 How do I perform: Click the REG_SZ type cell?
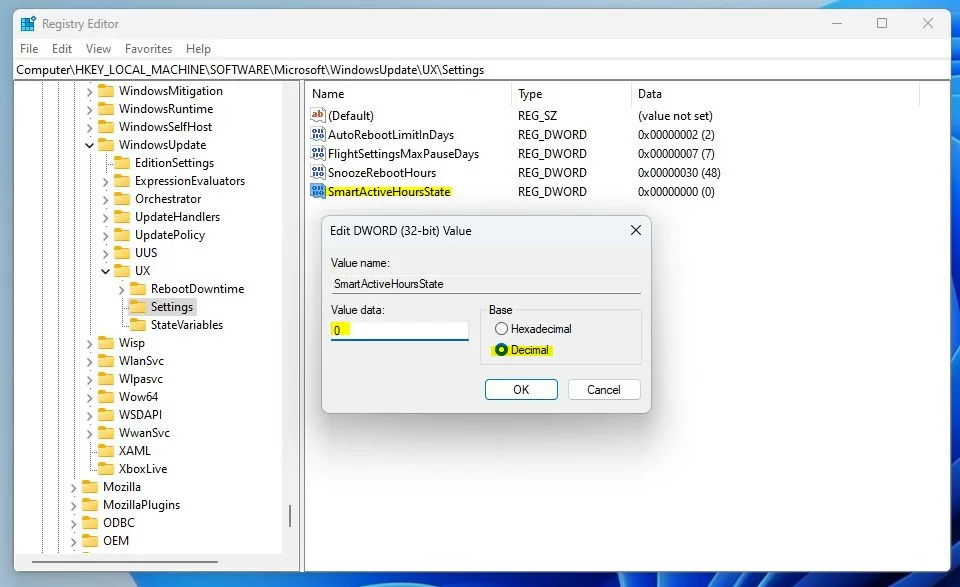[537, 116]
